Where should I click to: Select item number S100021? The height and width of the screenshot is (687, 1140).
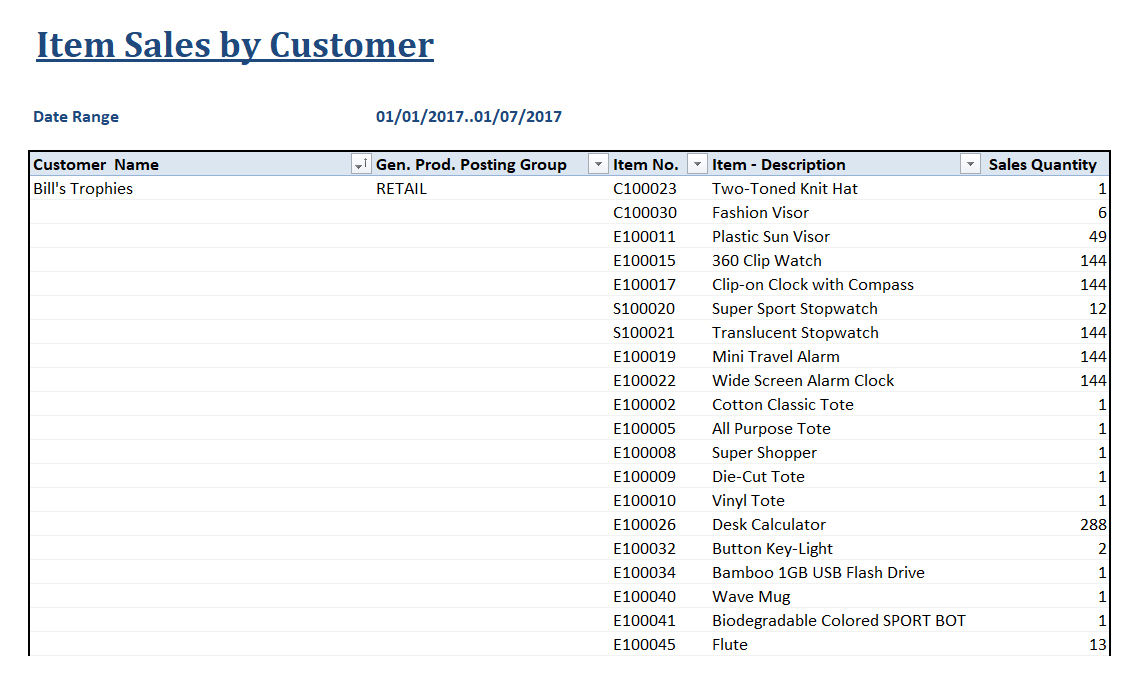click(644, 332)
